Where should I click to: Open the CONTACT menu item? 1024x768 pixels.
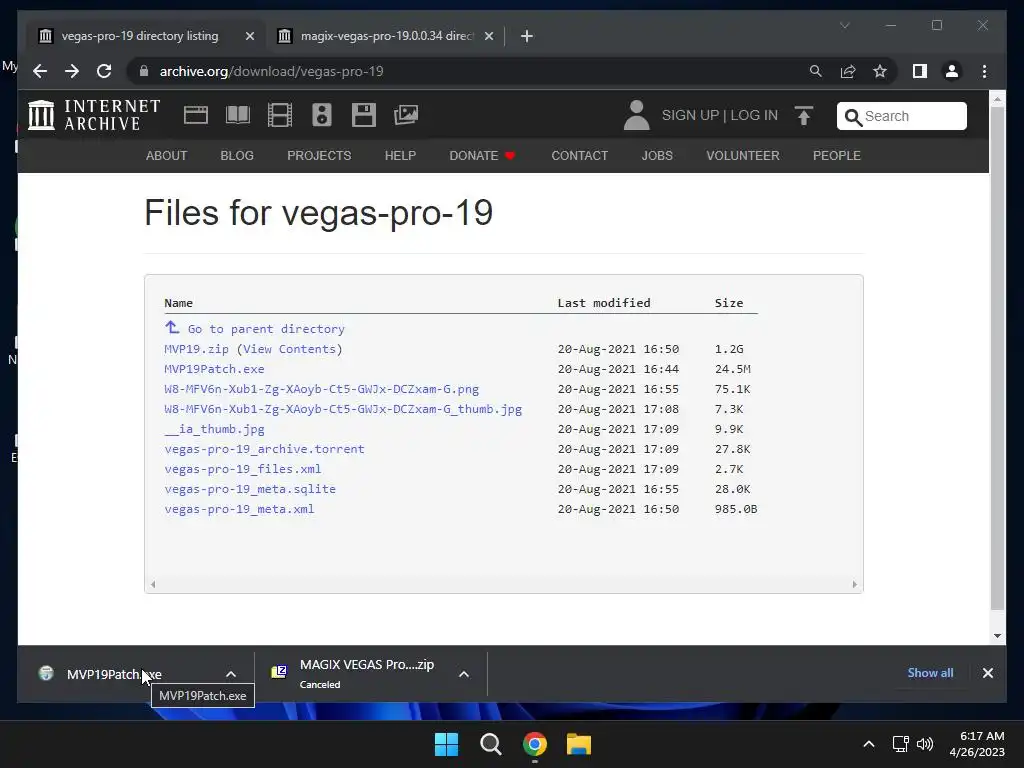click(x=580, y=155)
